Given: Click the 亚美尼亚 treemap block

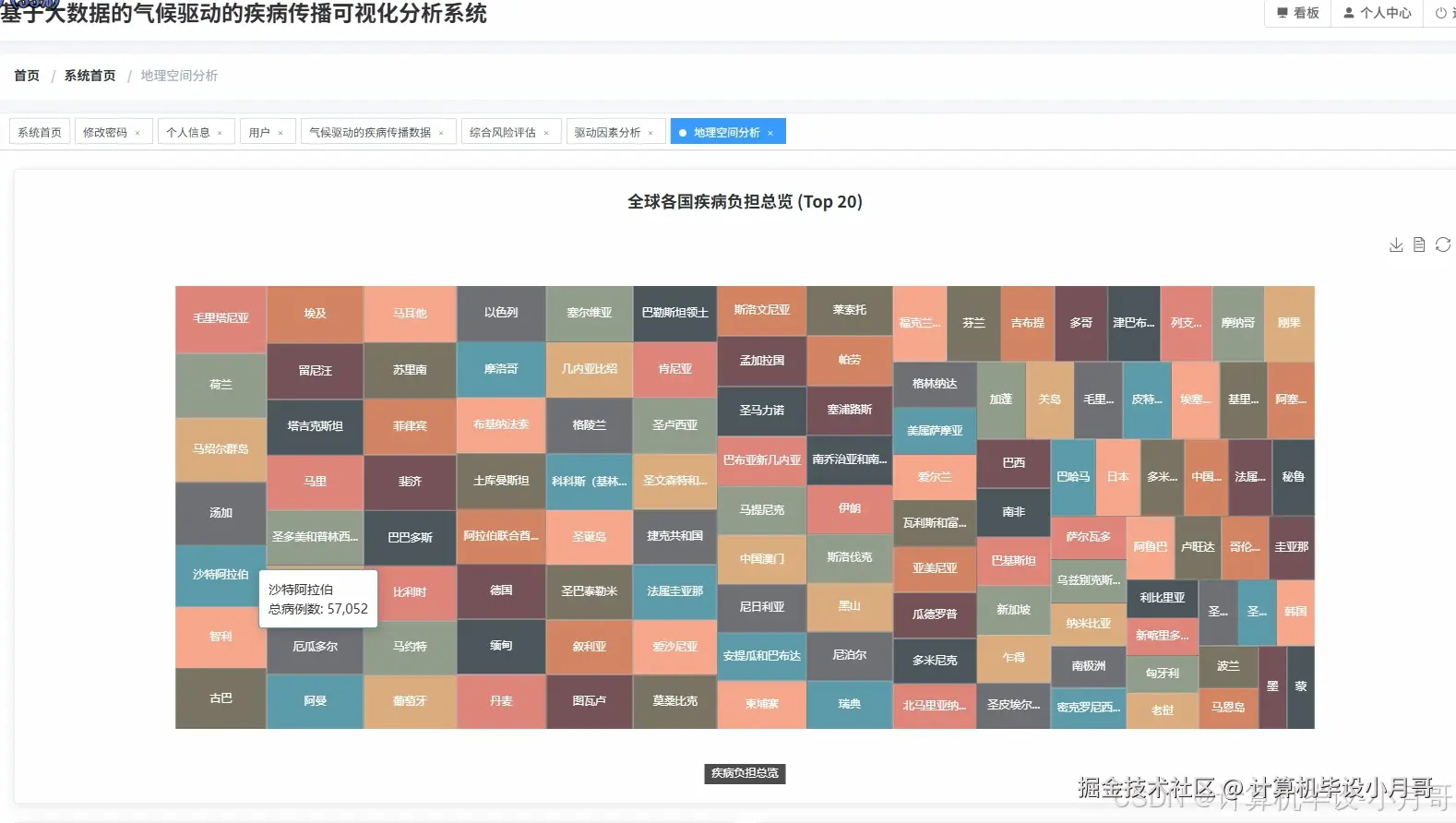Looking at the screenshot, I should (935, 568).
